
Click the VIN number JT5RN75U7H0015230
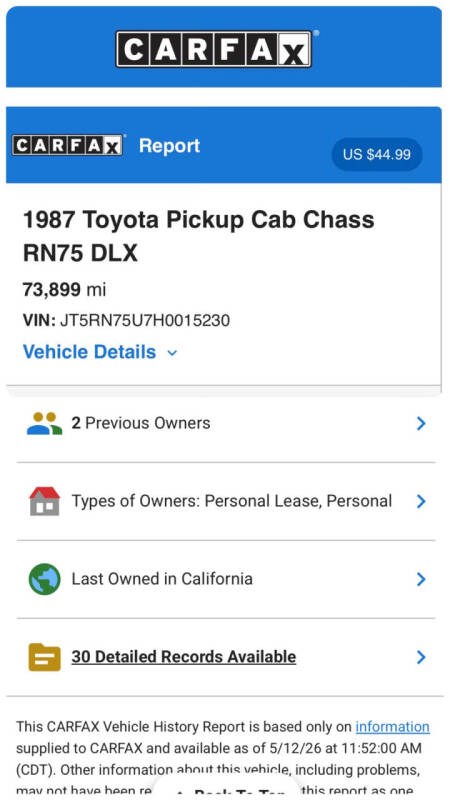[145, 320]
